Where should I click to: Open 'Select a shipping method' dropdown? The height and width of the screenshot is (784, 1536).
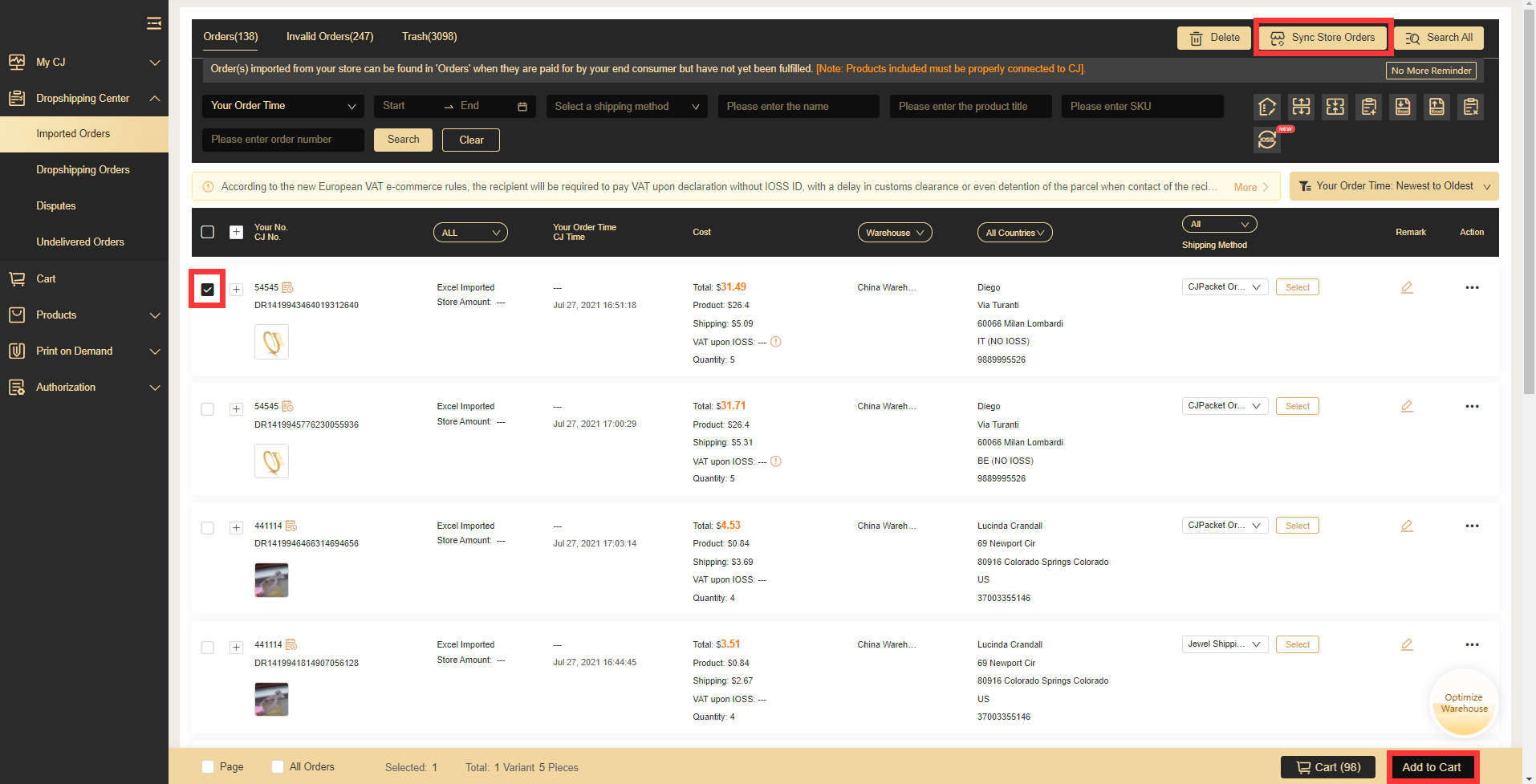pyautogui.click(x=627, y=107)
